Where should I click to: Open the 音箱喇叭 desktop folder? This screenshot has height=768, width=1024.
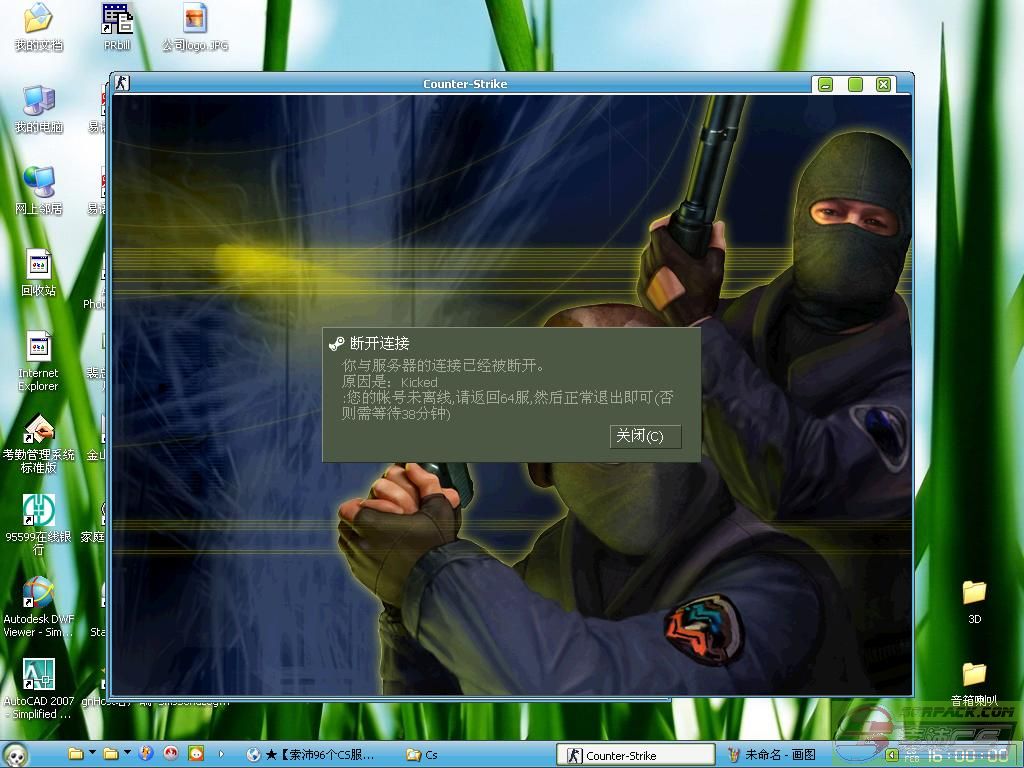pyautogui.click(x=974, y=675)
